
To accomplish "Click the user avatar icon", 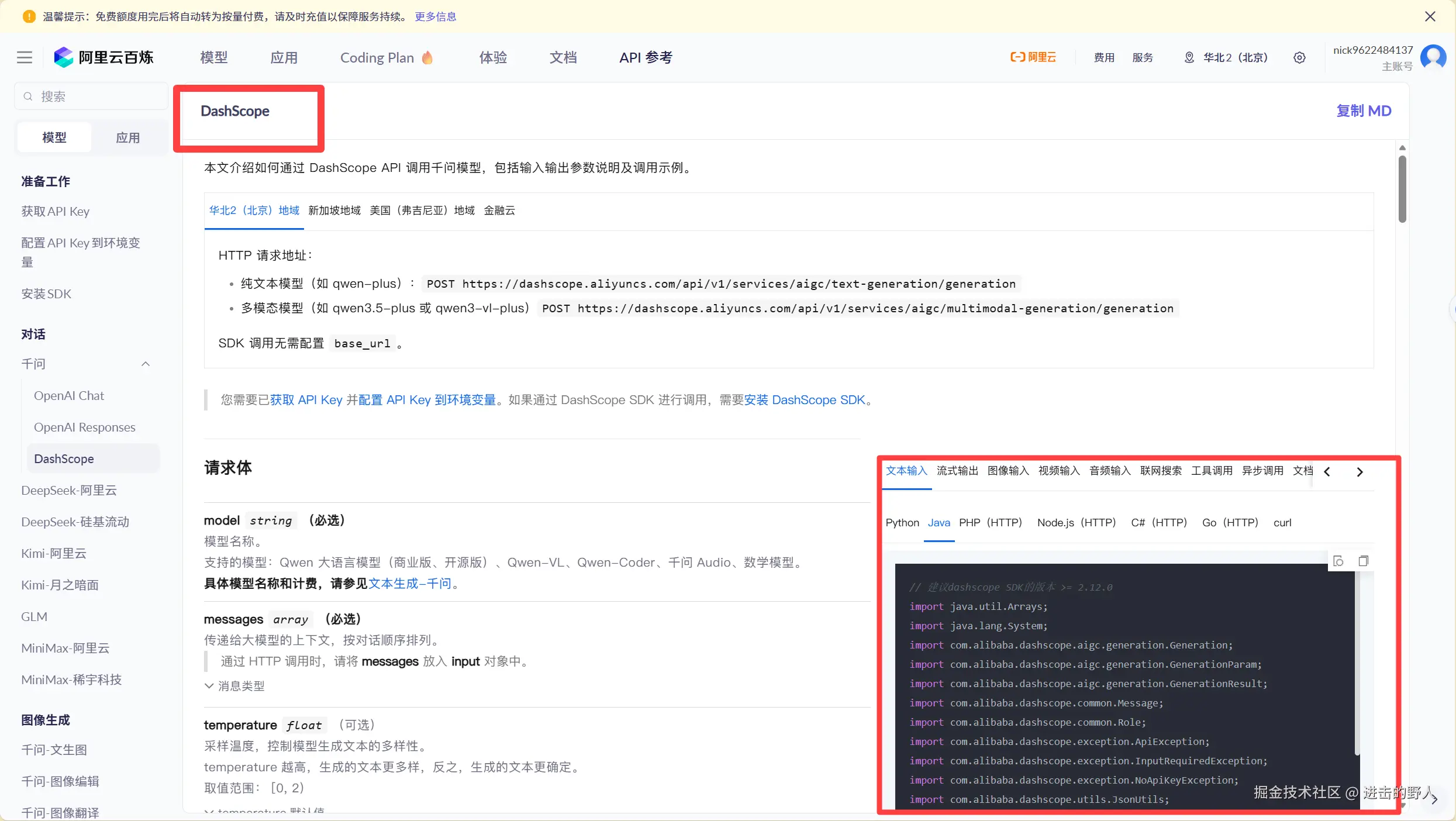I will click(x=1433, y=57).
